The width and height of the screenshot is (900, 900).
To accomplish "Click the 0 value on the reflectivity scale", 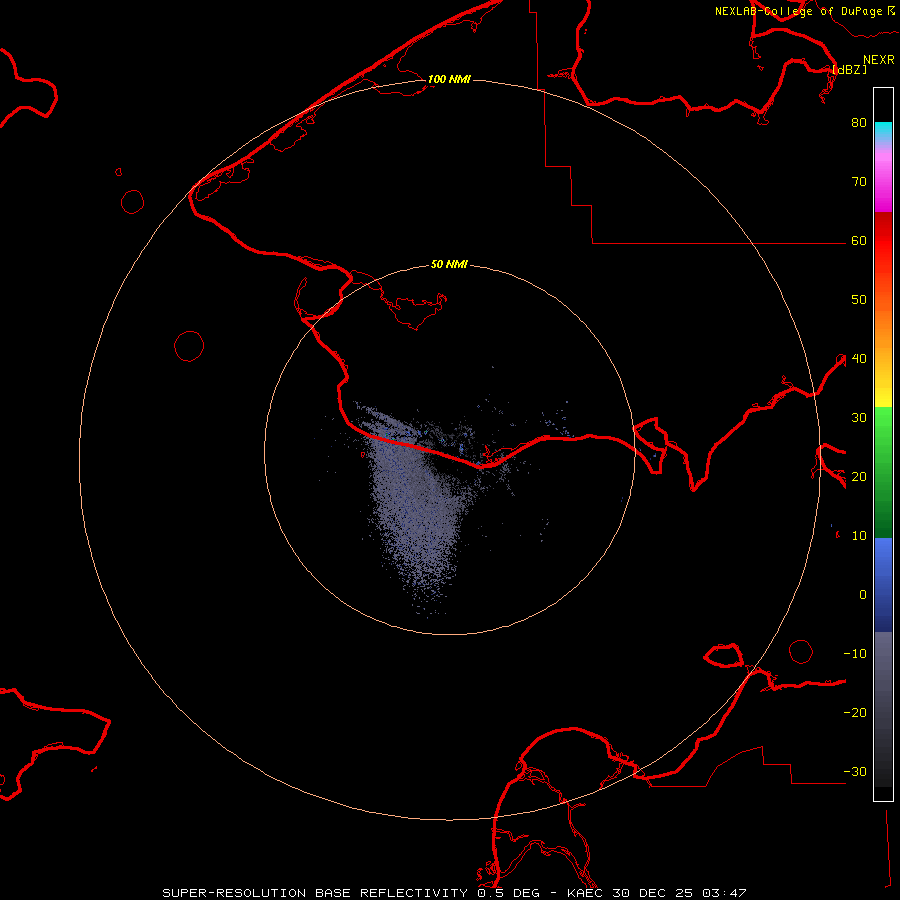I will (863, 595).
